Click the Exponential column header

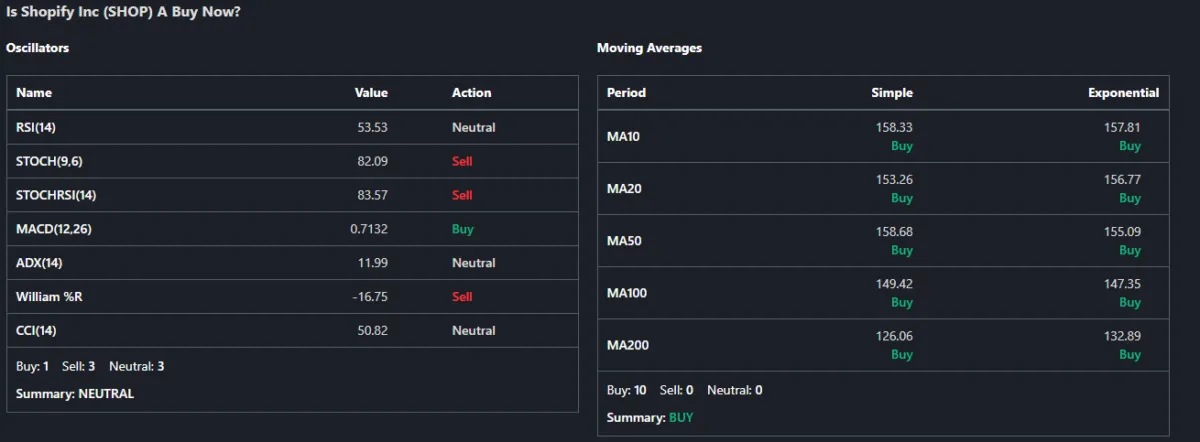[1123, 93]
